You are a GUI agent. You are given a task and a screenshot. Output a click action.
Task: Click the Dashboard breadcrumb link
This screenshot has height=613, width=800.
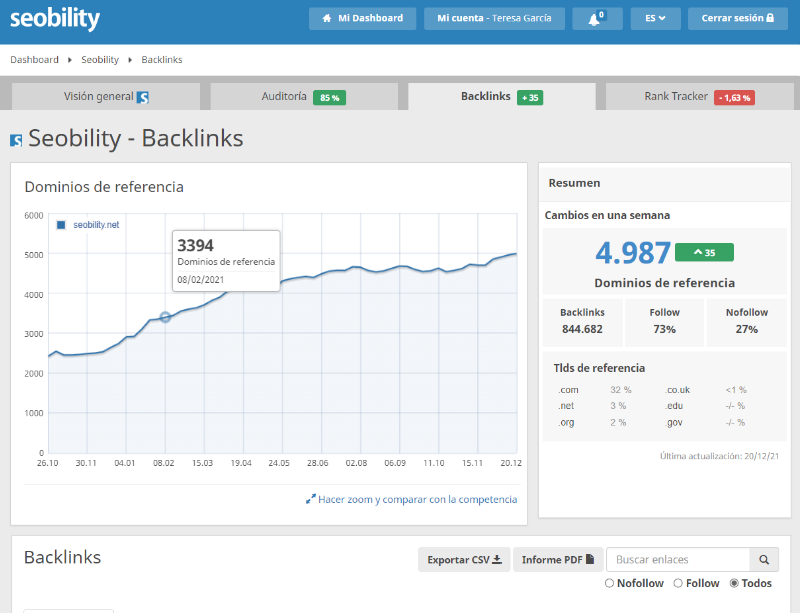pyautogui.click(x=35, y=60)
